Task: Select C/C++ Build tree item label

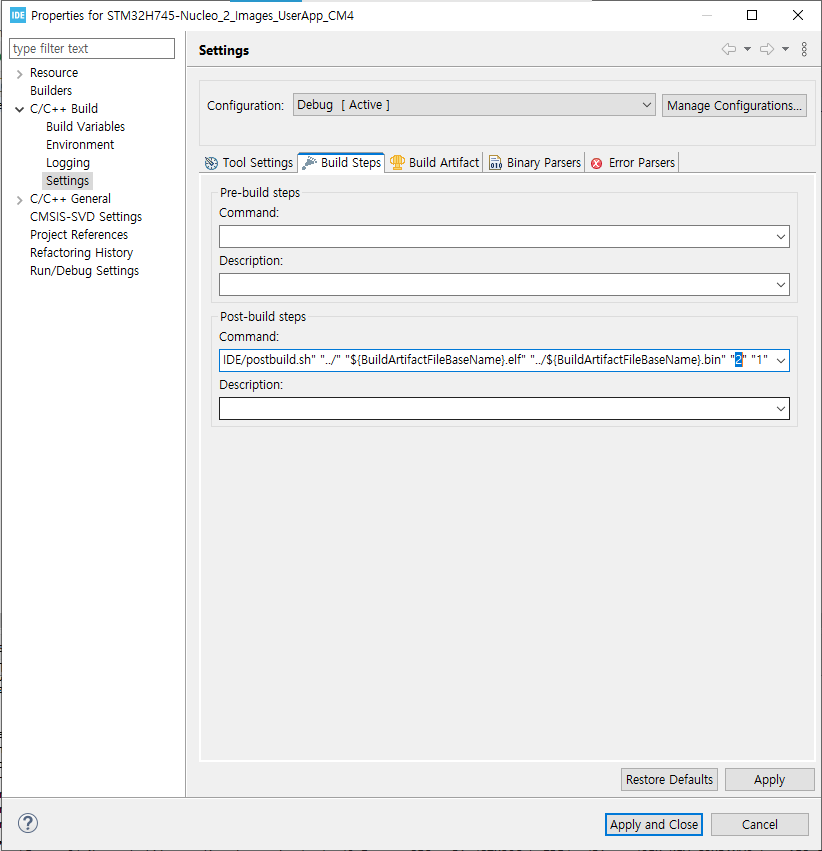Action: (x=64, y=109)
